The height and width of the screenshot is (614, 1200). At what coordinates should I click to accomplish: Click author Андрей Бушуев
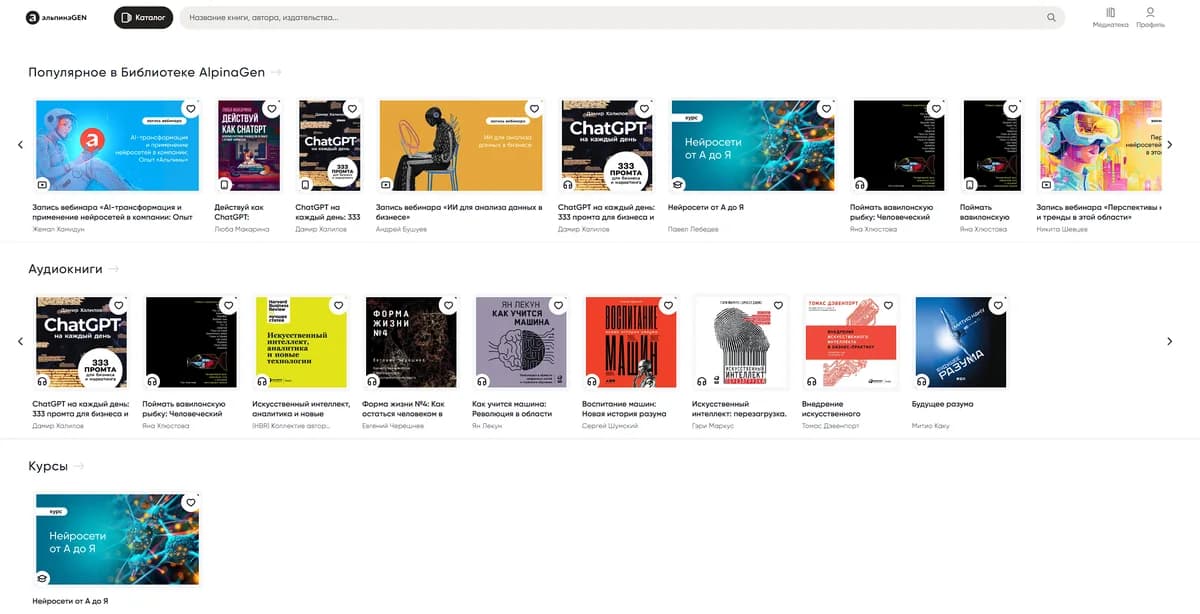(401, 229)
